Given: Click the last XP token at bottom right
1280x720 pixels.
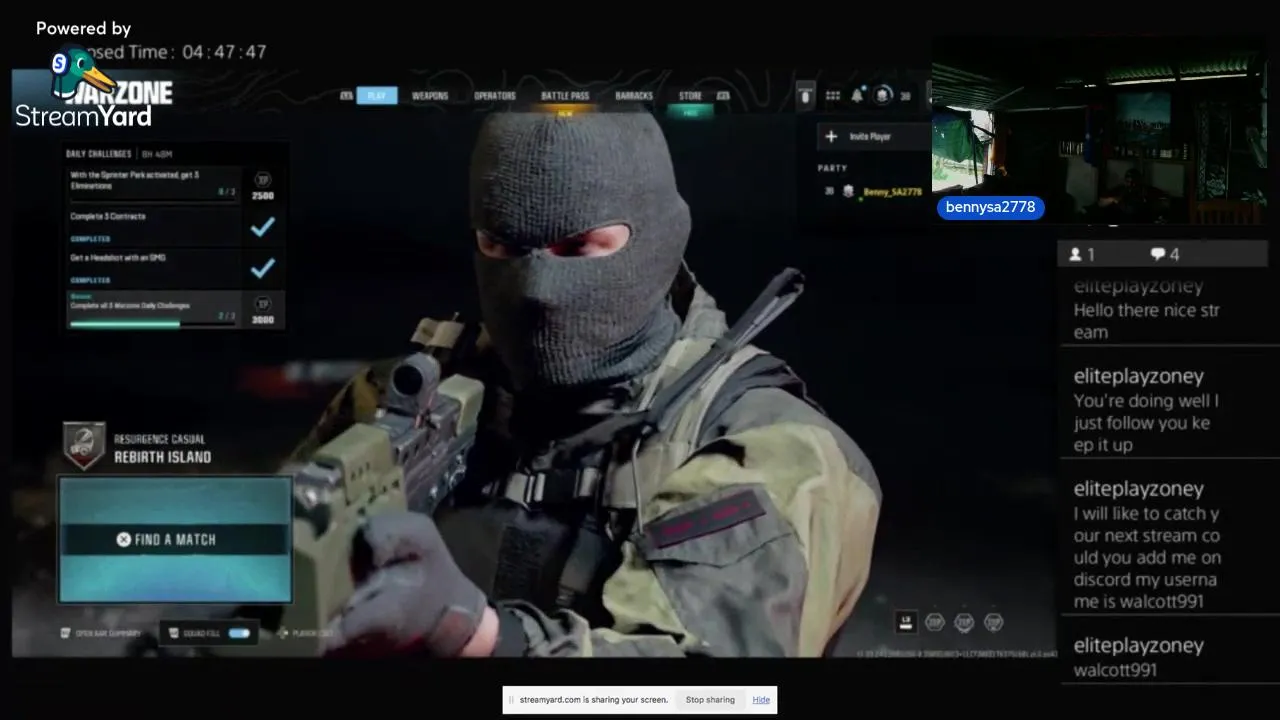Looking at the screenshot, I should coord(993,622).
